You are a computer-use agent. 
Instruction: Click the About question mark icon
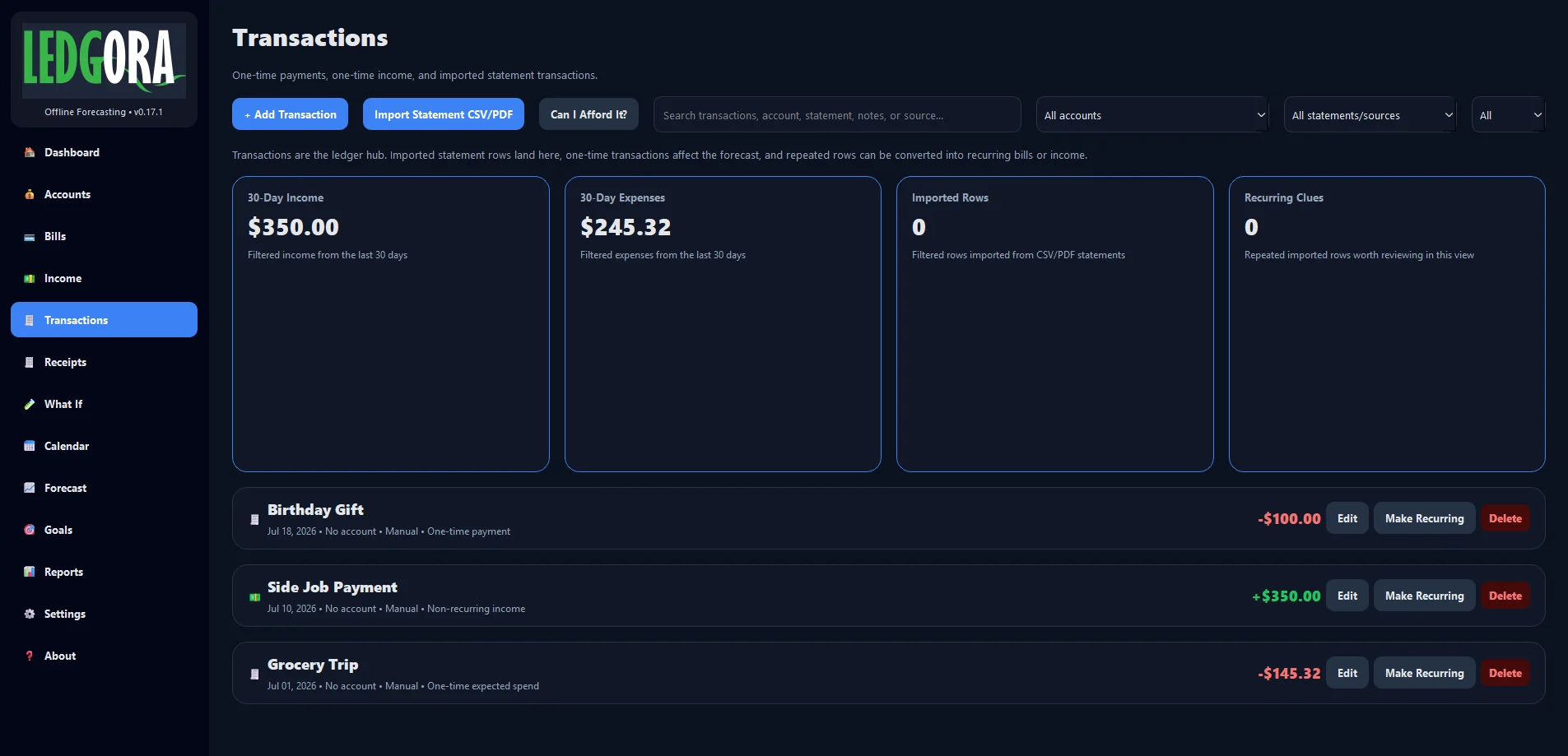30,656
